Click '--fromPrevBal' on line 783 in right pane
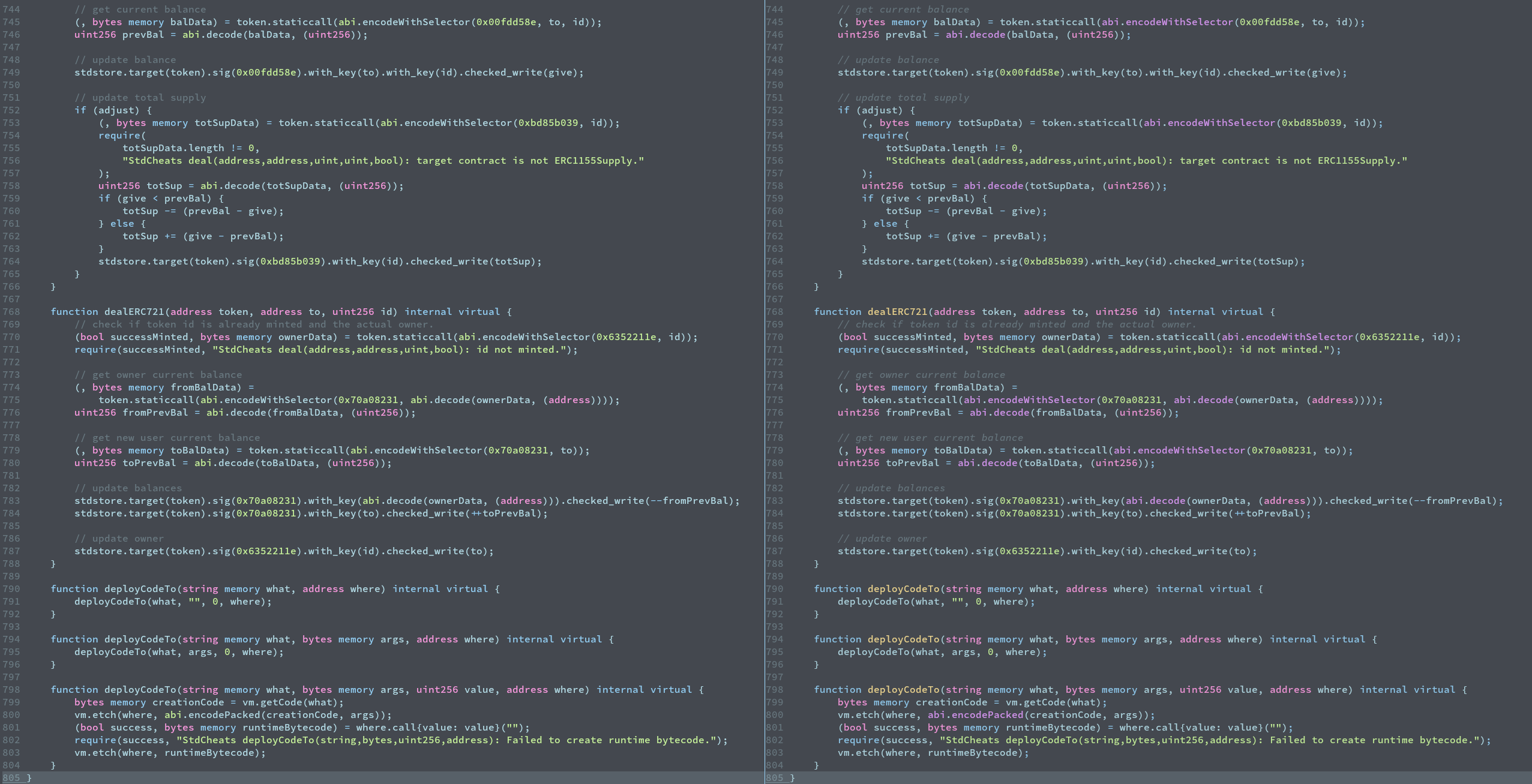Screen dimensions: 1532x784 1453,501
